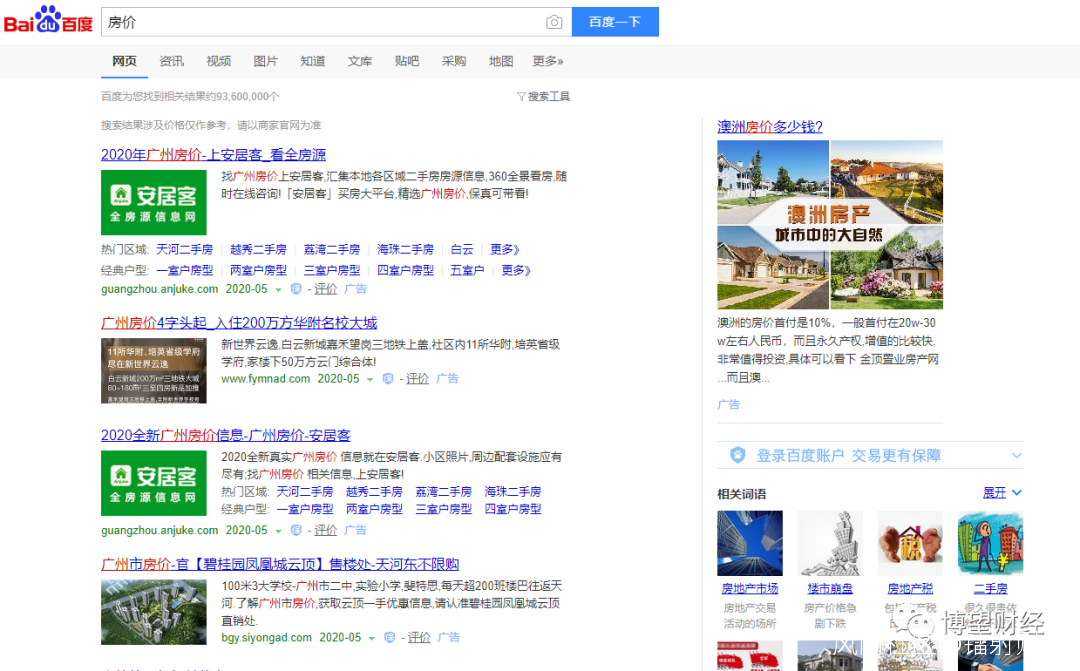Click the Baidu logo
The height and width of the screenshot is (671, 1080).
pyautogui.click(x=48, y=21)
